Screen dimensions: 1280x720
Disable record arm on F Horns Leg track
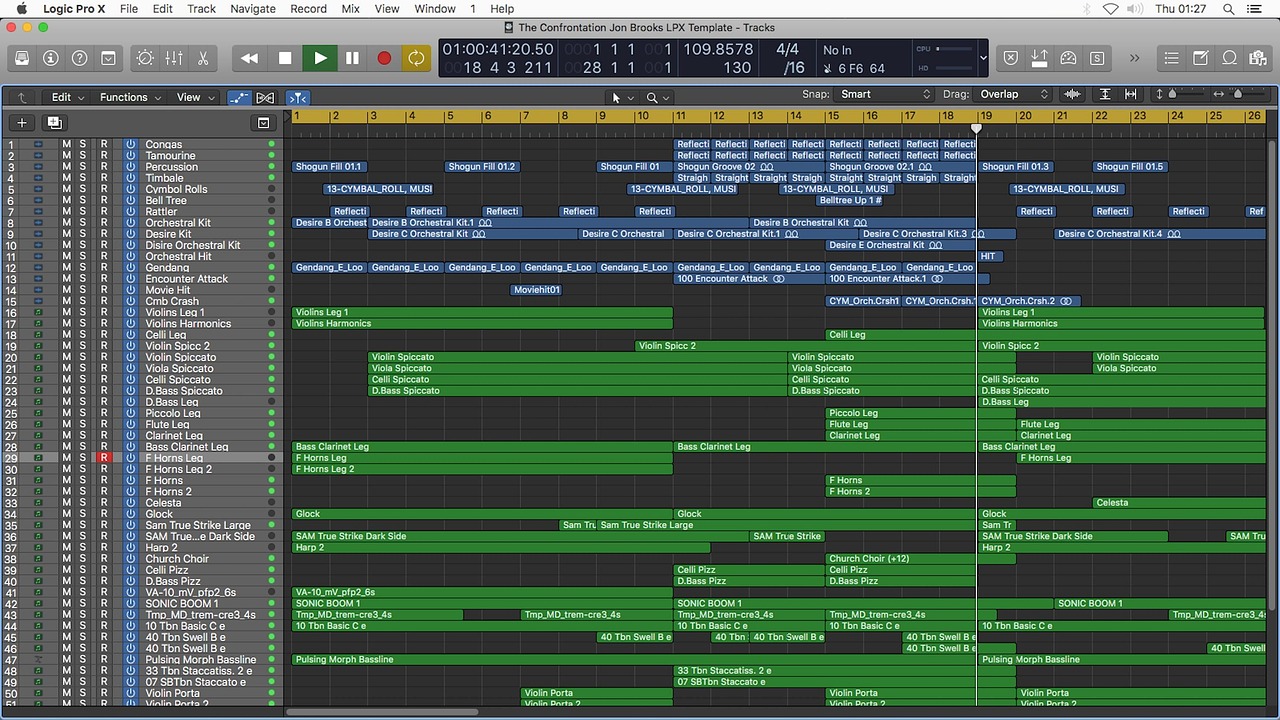pos(103,458)
